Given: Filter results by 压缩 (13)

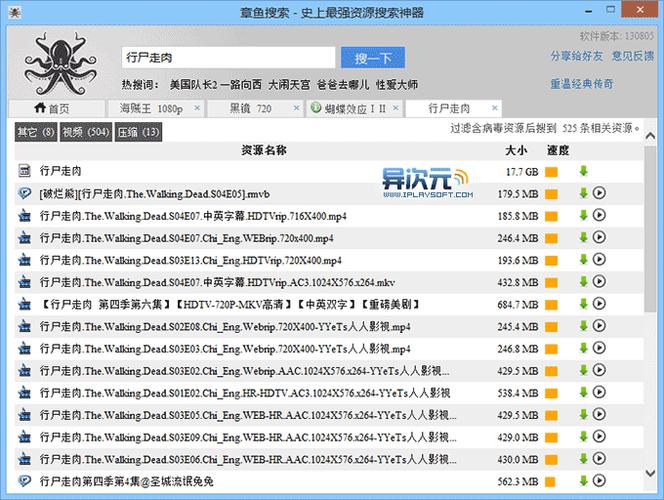Looking at the screenshot, I should (139, 132).
